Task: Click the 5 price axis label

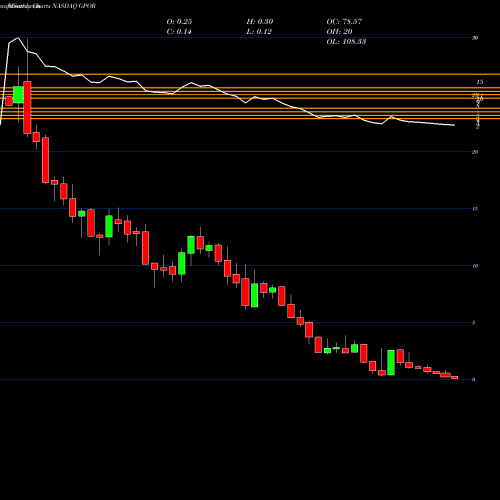Action: pyautogui.click(x=474, y=323)
